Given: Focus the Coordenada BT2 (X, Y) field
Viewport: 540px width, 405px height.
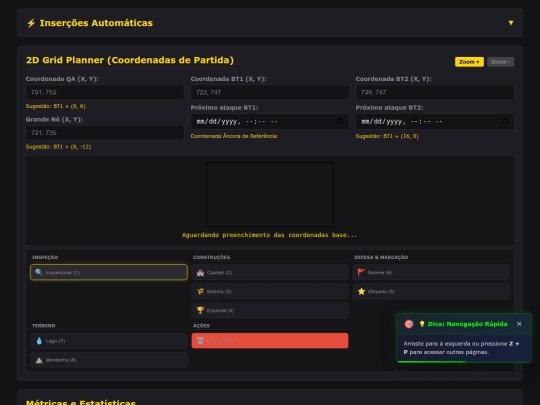Looking at the screenshot, I should coord(435,92).
